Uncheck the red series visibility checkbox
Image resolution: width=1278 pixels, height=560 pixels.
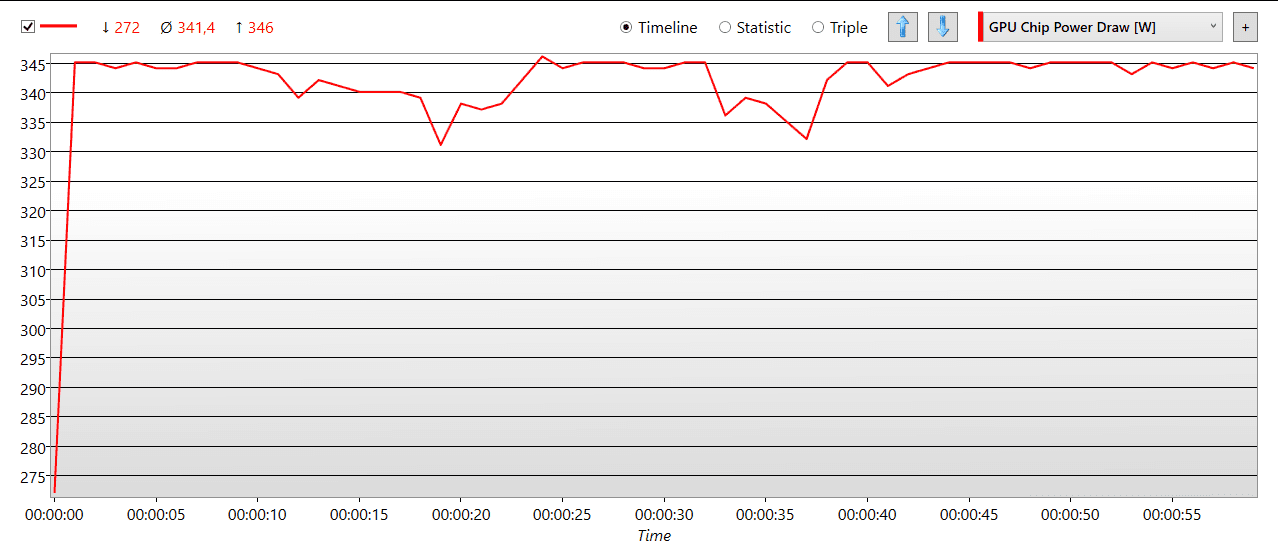pyautogui.click(x=28, y=27)
